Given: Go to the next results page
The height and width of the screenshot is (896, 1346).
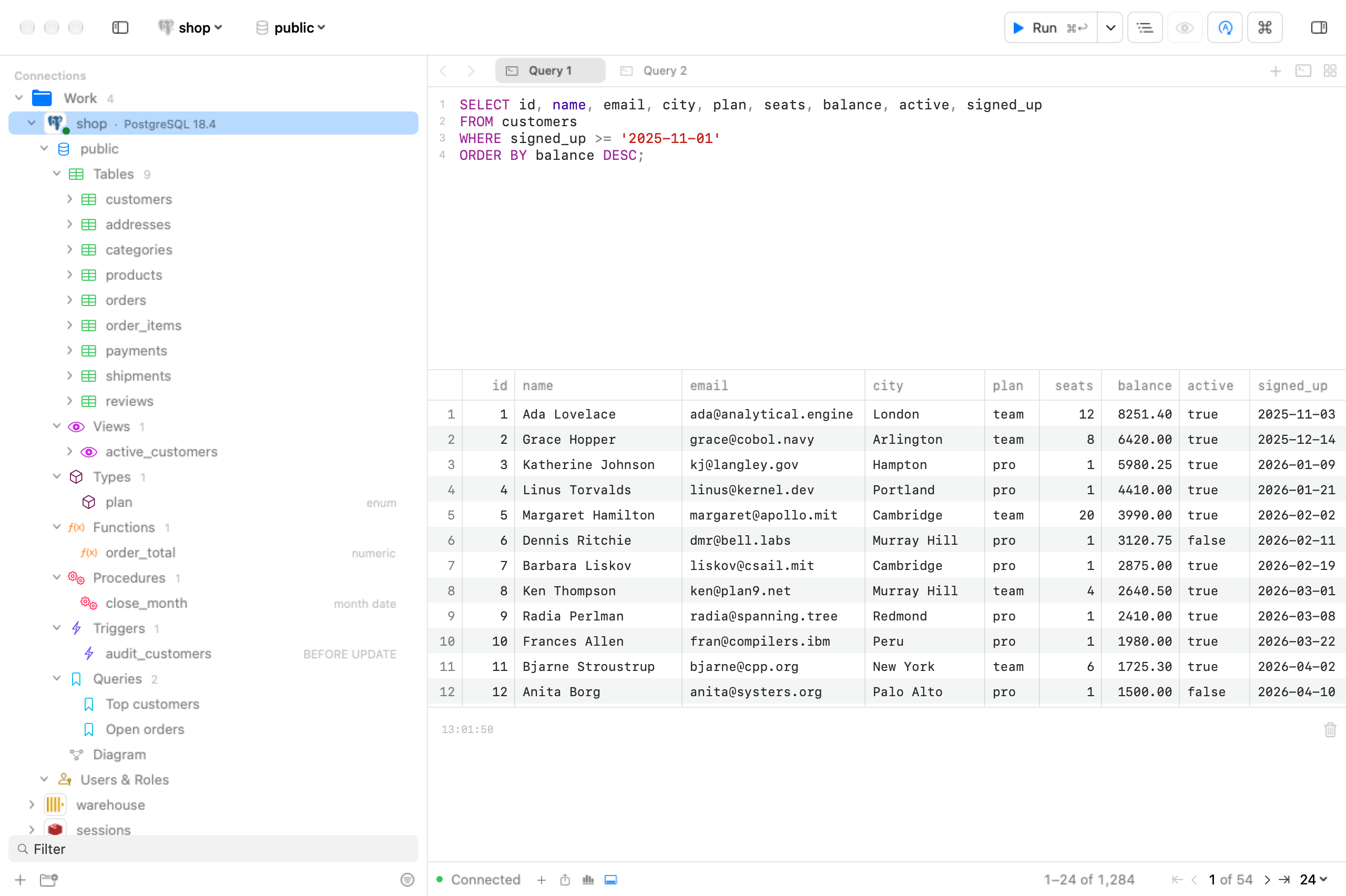Looking at the screenshot, I should (x=1267, y=879).
